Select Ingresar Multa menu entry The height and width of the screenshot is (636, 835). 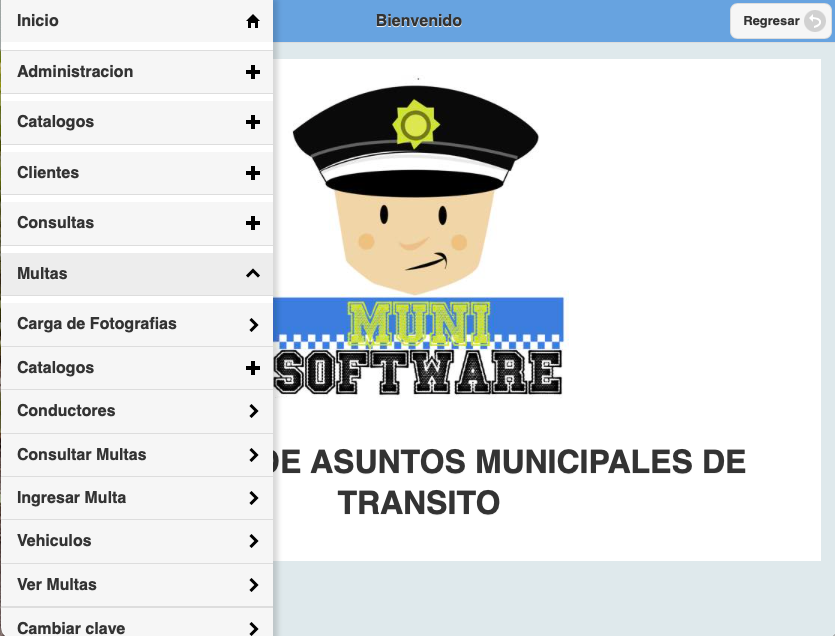[71, 497]
